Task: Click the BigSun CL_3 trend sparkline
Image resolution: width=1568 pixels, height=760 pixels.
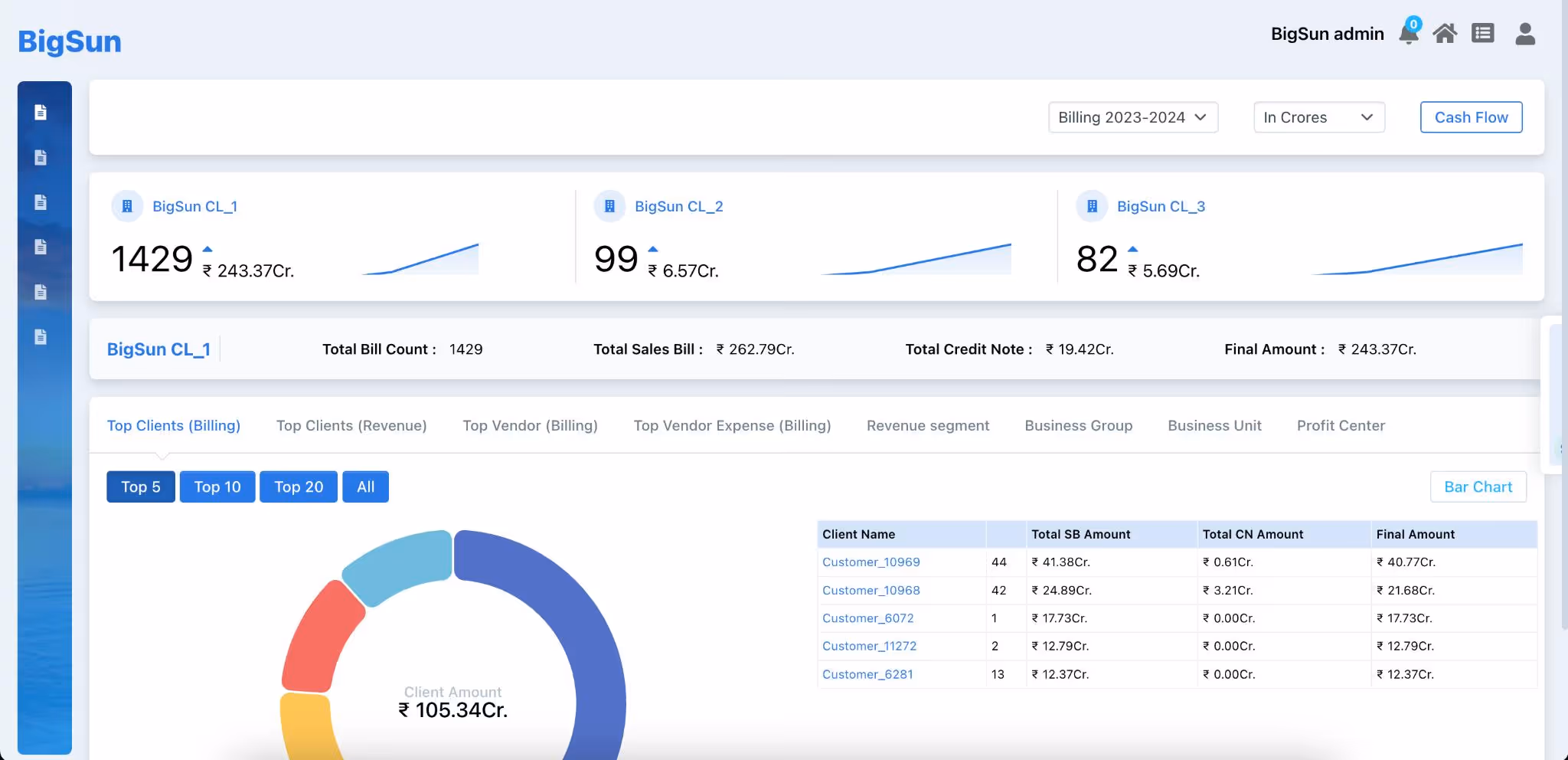Action: click(x=1417, y=259)
